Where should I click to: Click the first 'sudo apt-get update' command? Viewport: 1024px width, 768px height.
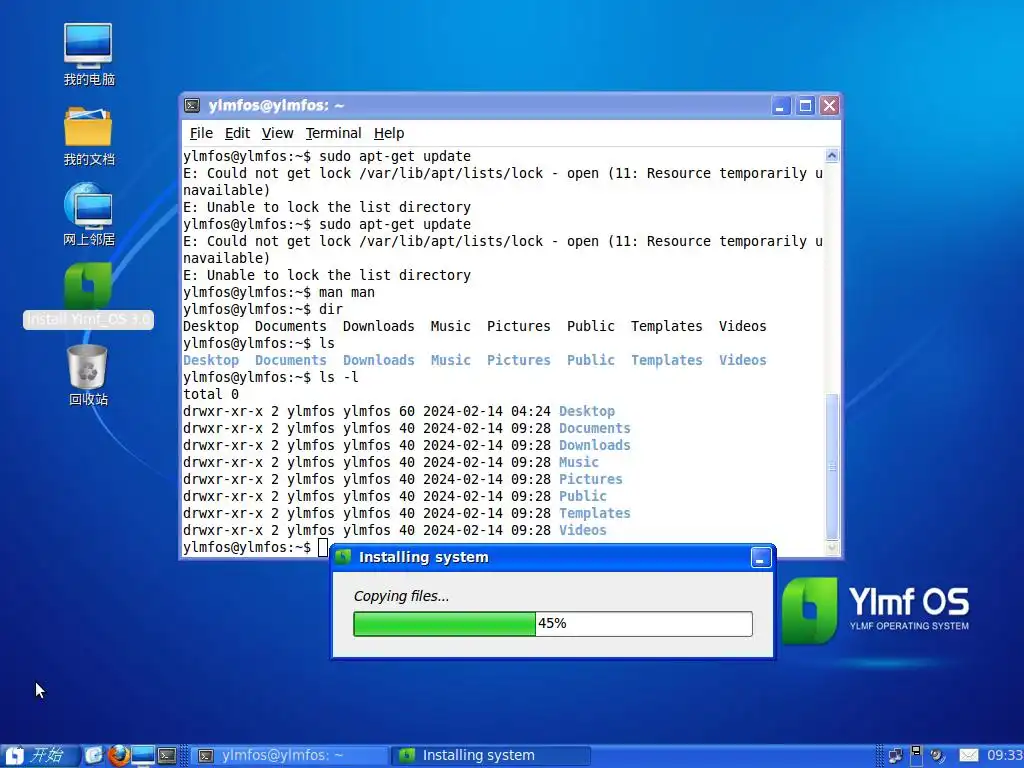click(394, 157)
